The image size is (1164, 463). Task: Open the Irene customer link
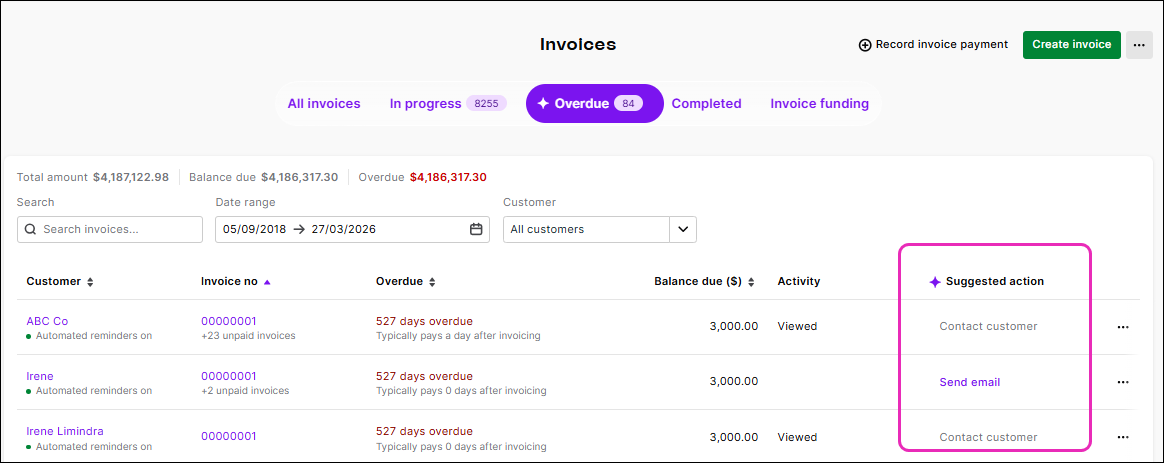tap(39, 376)
